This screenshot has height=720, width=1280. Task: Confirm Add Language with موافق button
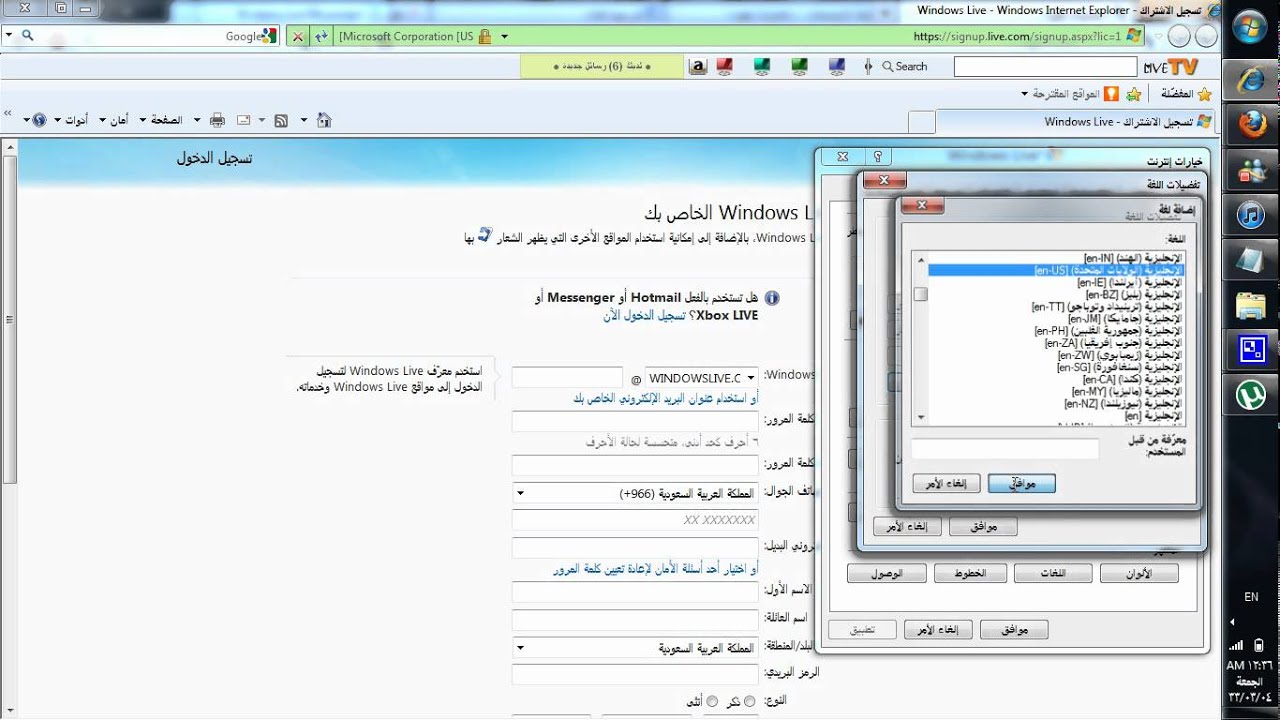coord(1021,483)
